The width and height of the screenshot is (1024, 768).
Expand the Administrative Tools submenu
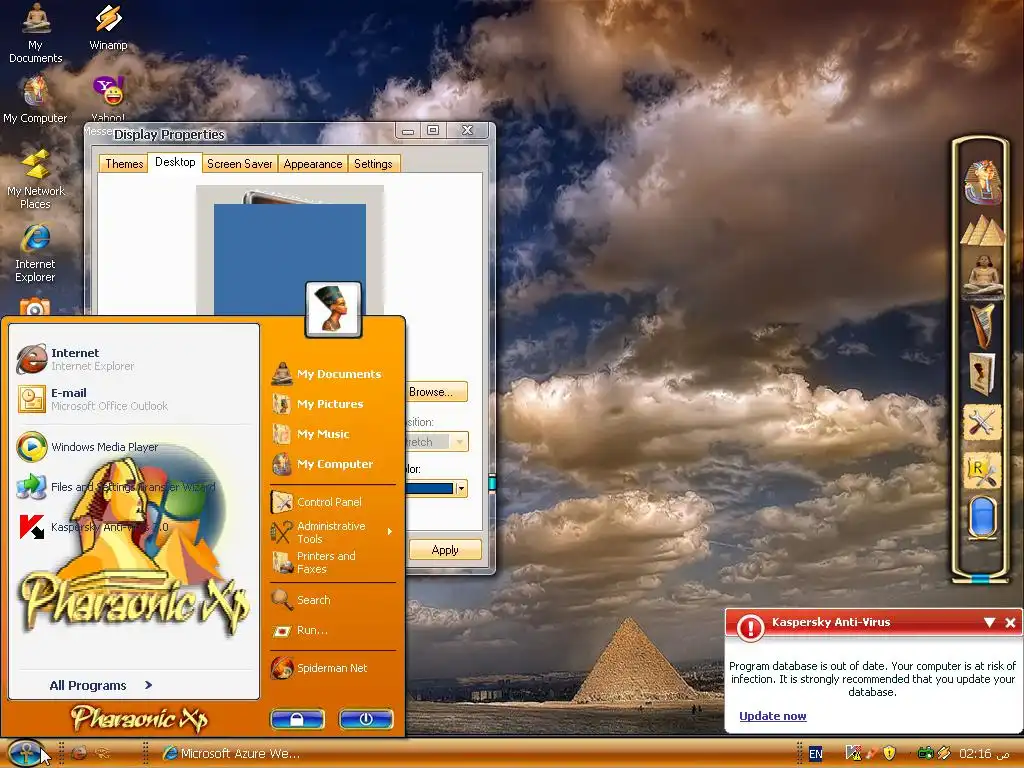[333, 532]
